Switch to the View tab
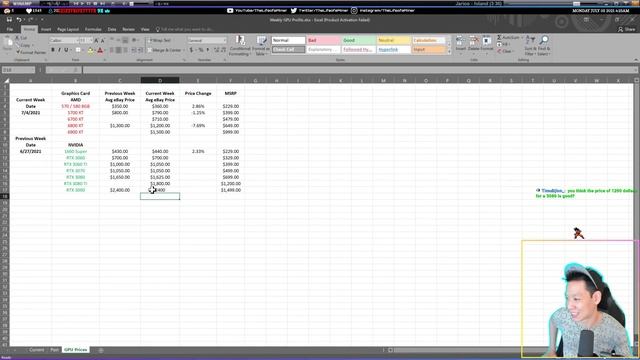Image resolution: width=640 pixels, height=360 pixels. [x=145, y=29]
